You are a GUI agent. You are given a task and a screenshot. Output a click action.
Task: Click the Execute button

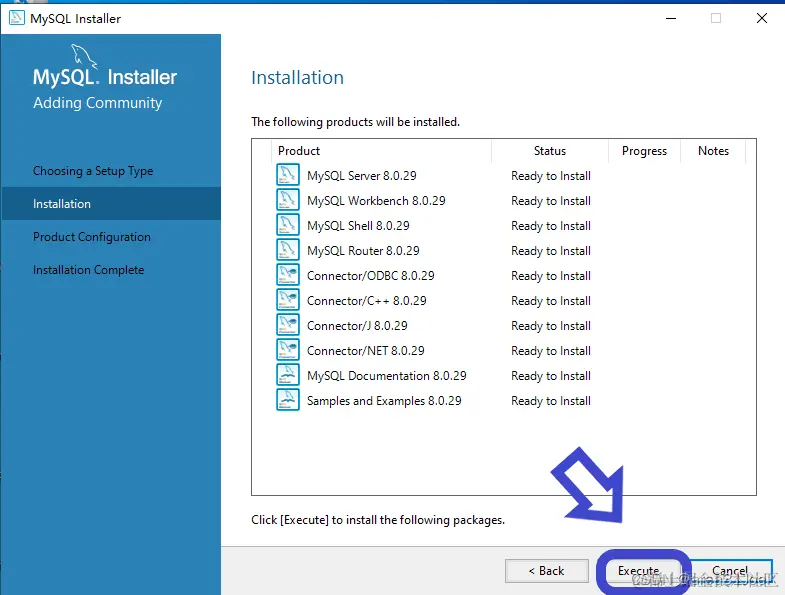click(x=644, y=571)
